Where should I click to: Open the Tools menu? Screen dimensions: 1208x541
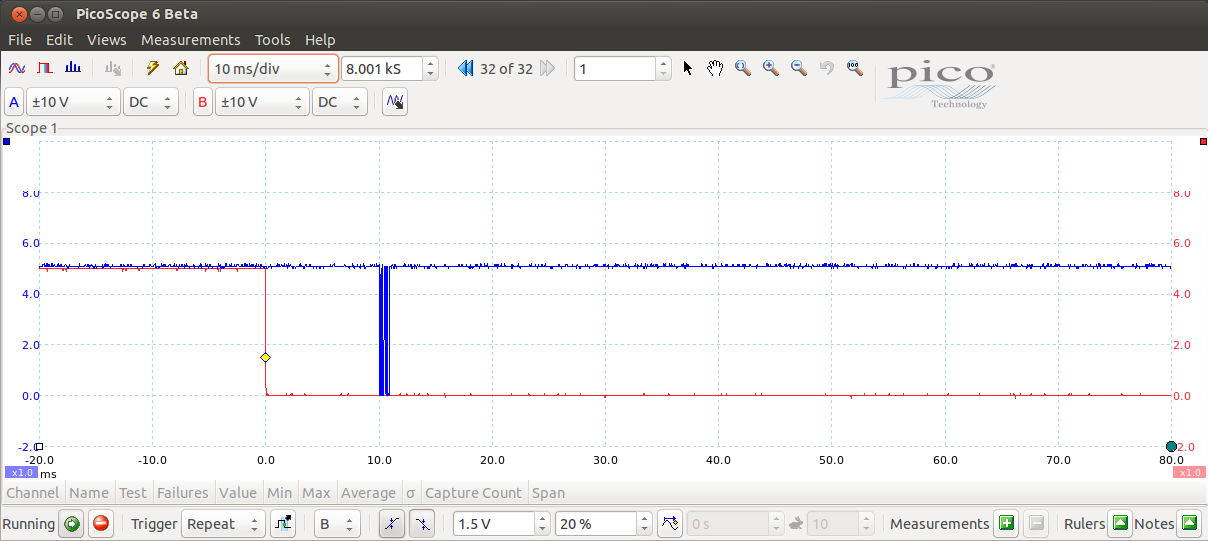pyautogui.click(x=273, y=40)
